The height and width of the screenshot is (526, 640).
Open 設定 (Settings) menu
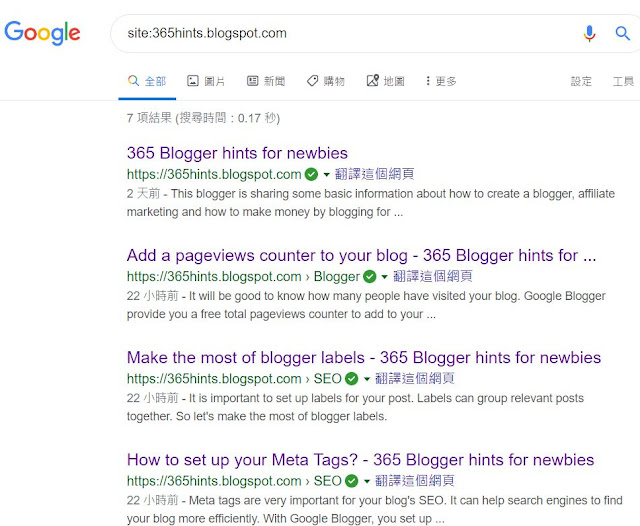point(581,82)
